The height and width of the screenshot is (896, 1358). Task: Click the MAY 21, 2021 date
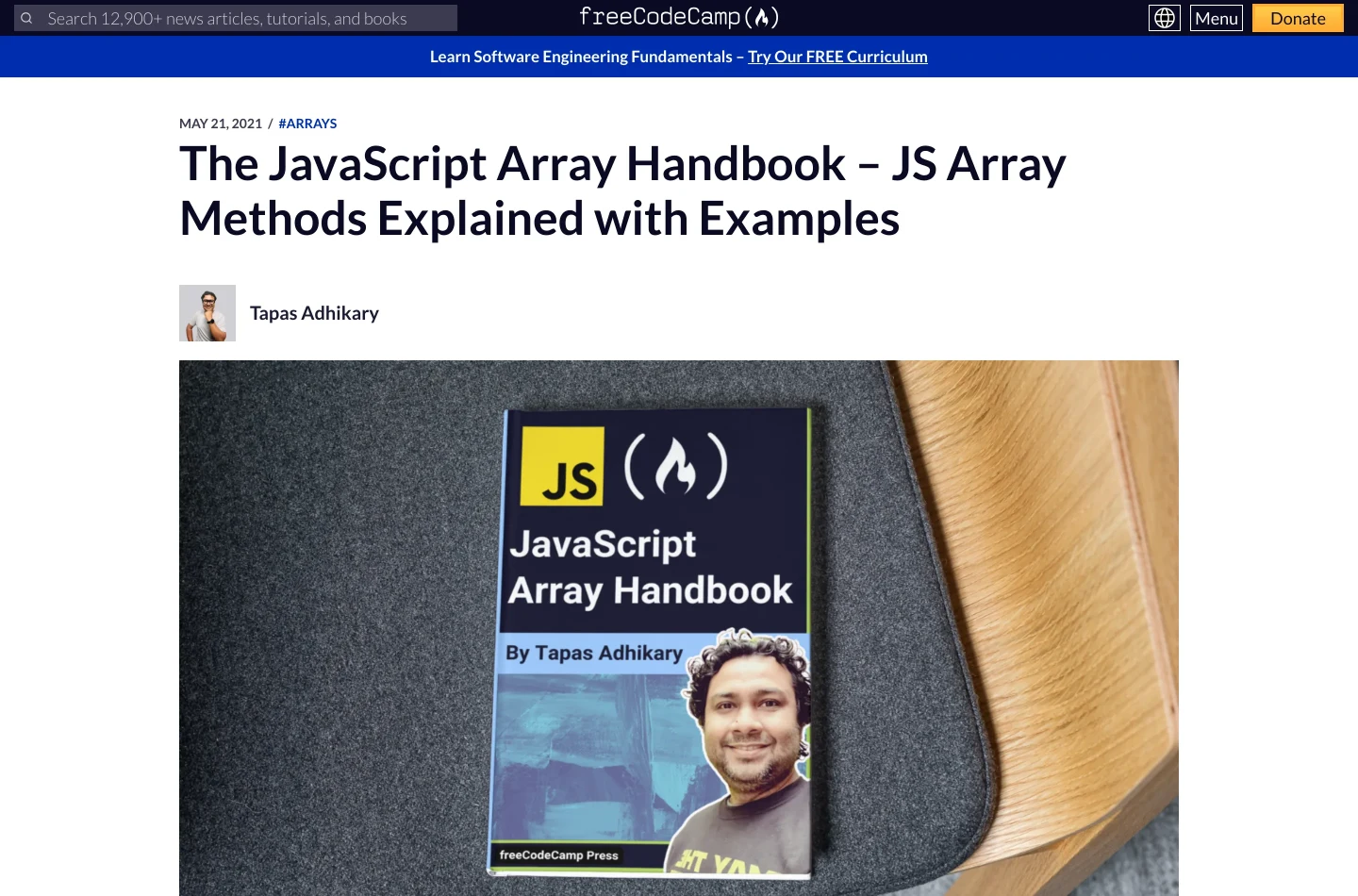pyautogui.click(x=221, y=124)
